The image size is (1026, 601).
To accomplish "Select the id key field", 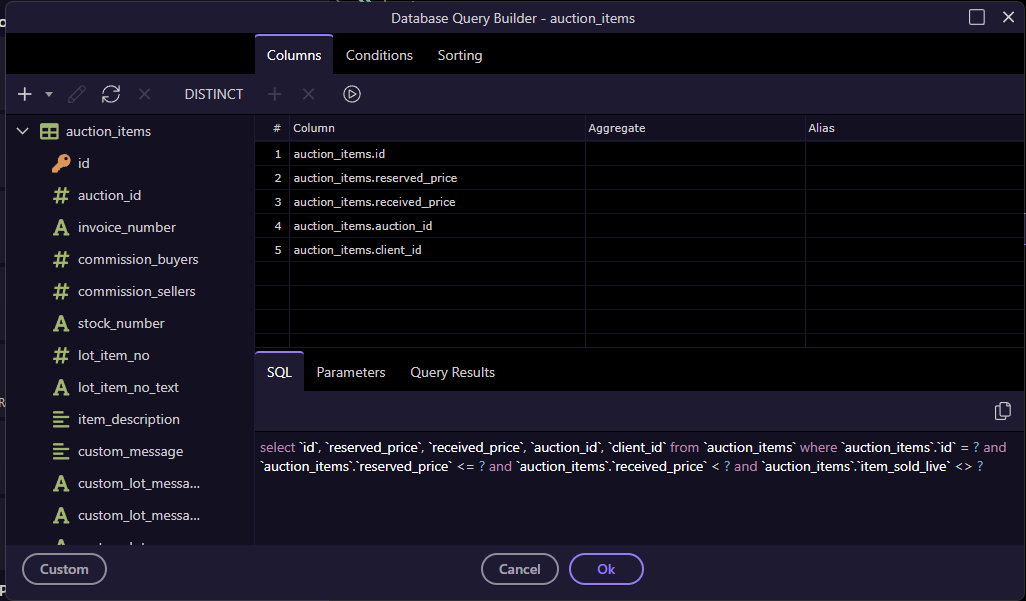I will [x=84, y=163].
